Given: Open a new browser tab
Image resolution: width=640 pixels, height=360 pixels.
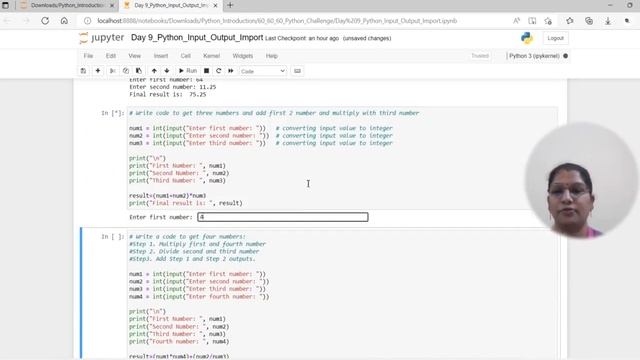Looking at the screenshot, I should 230,5.
